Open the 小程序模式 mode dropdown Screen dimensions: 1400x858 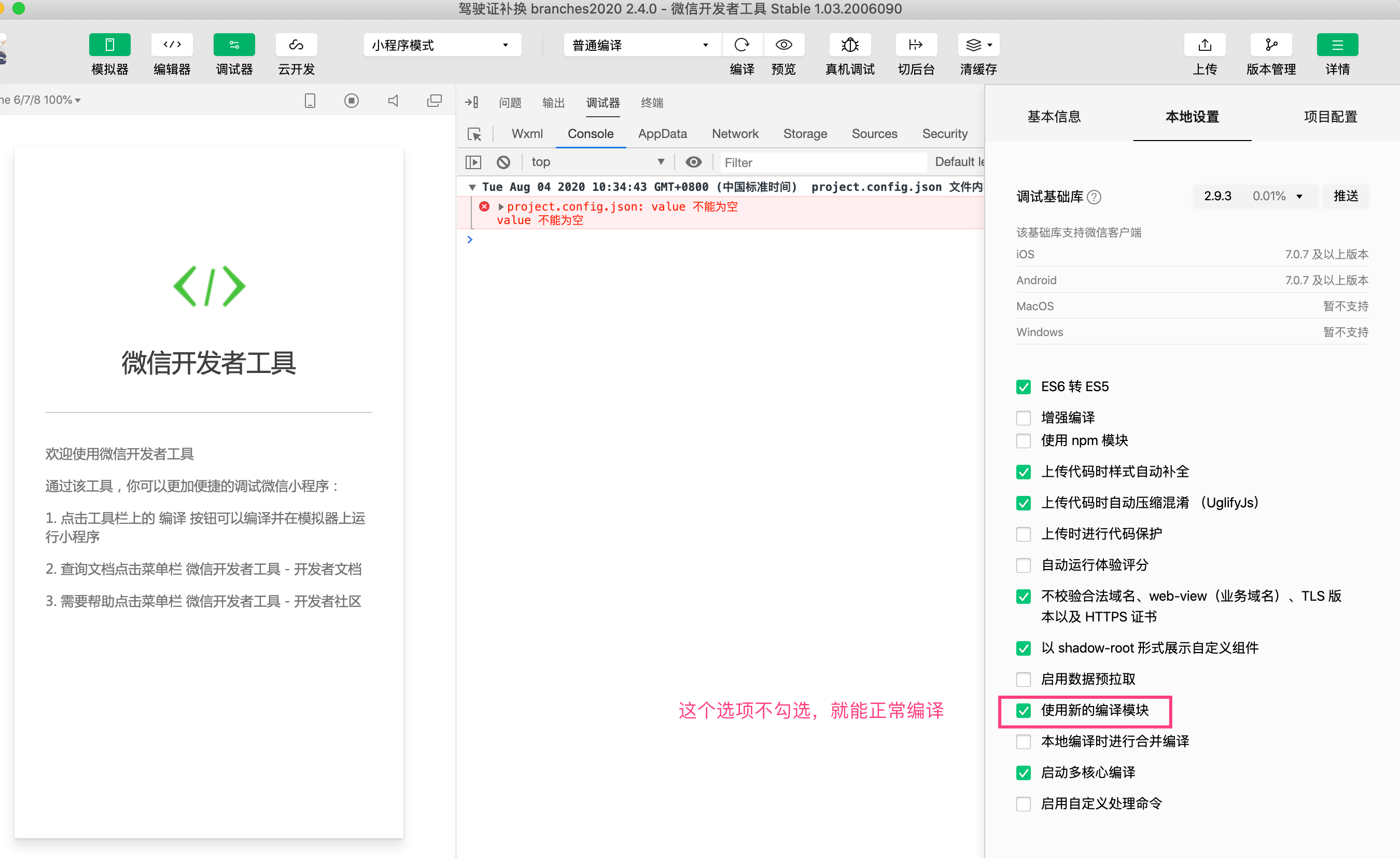click(441, 45)
